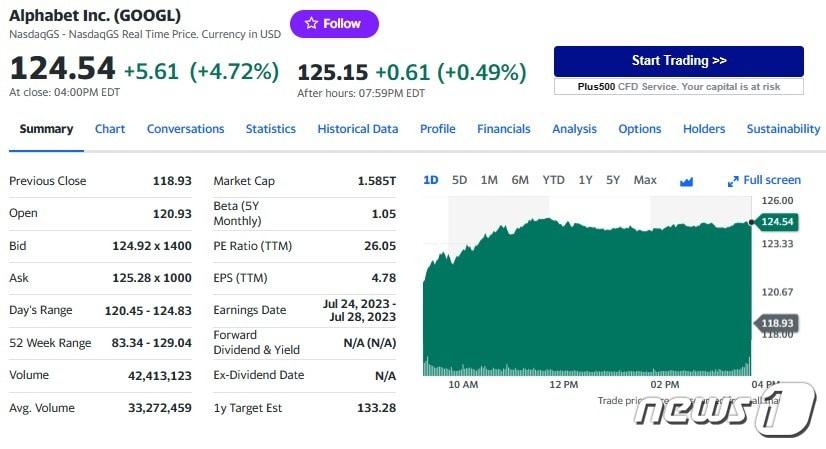Open the Statistics tab
Screen dimensions: 826x449
[270, 129]
